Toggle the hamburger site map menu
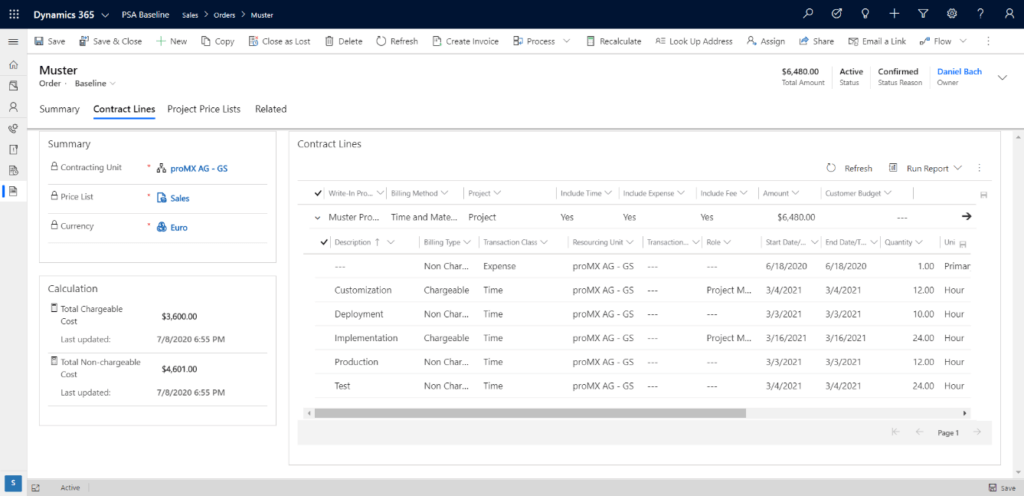The image size is (1024, 496). point(13,42)
